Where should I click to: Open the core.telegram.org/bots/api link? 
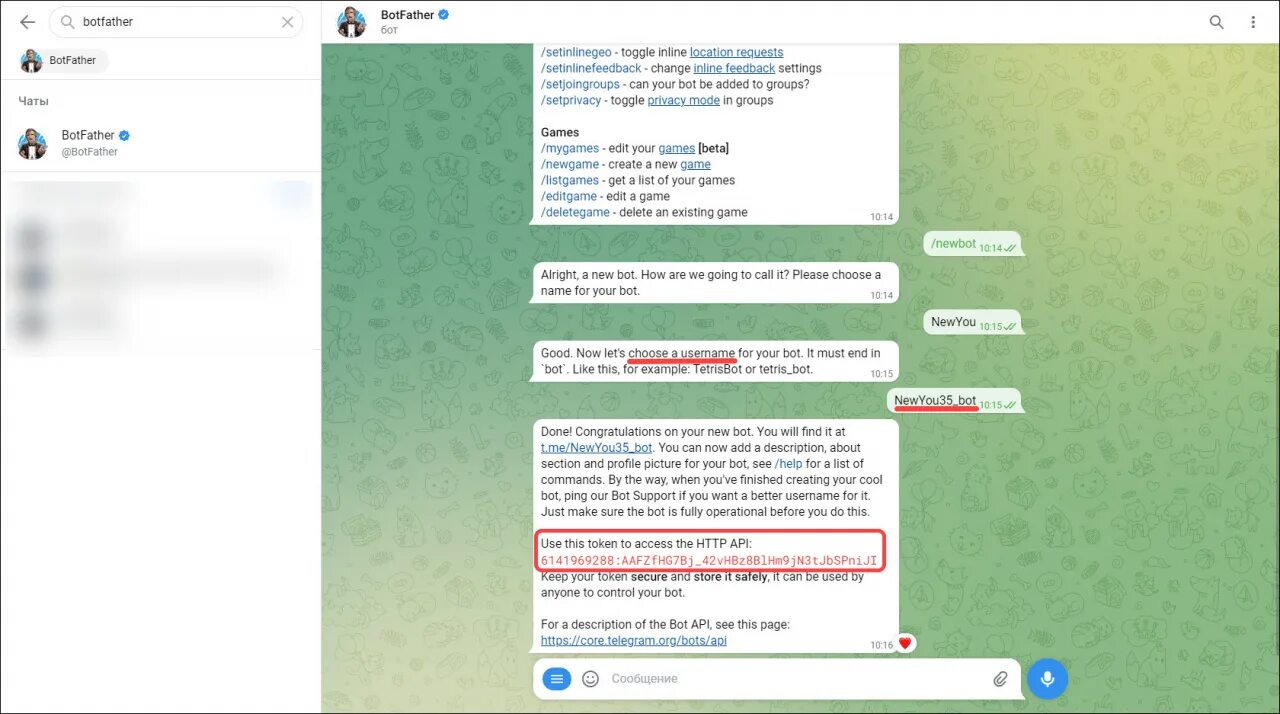634,640
